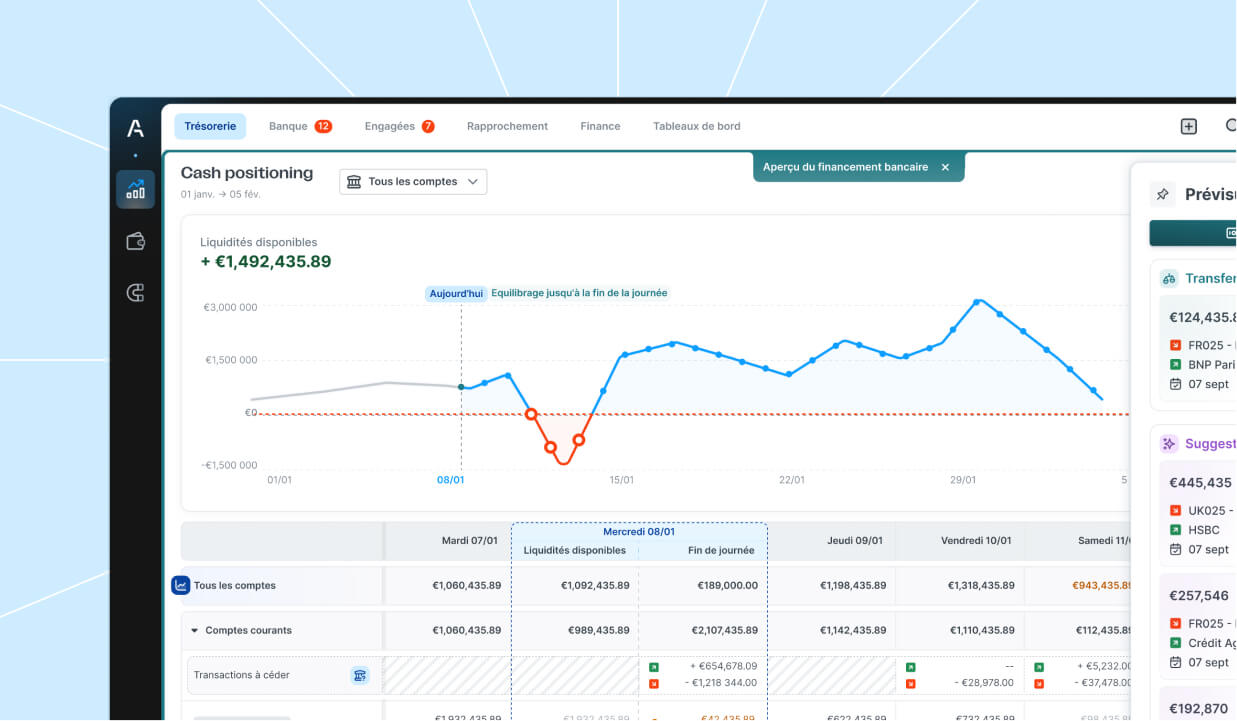This screenshot has height=721, width=1237.
Task: Click the Transfer scale icon
Action: coord(1169,279)
